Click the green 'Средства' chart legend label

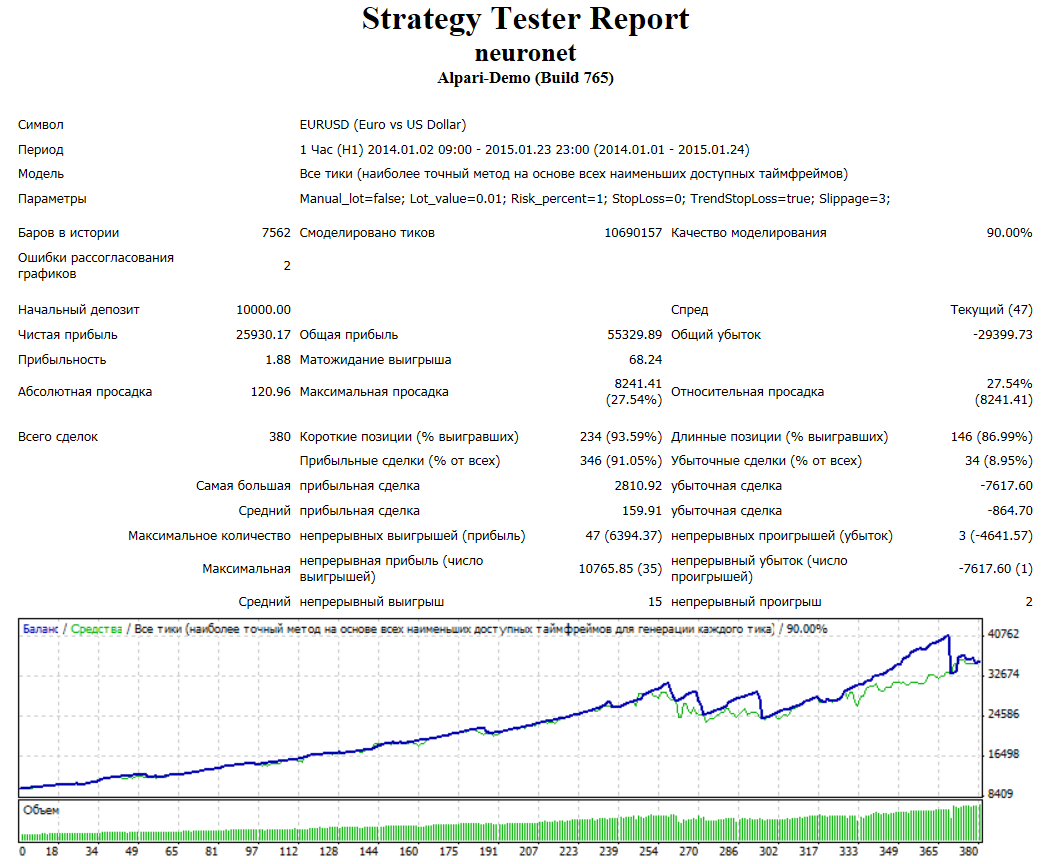(x=96, y=629)
